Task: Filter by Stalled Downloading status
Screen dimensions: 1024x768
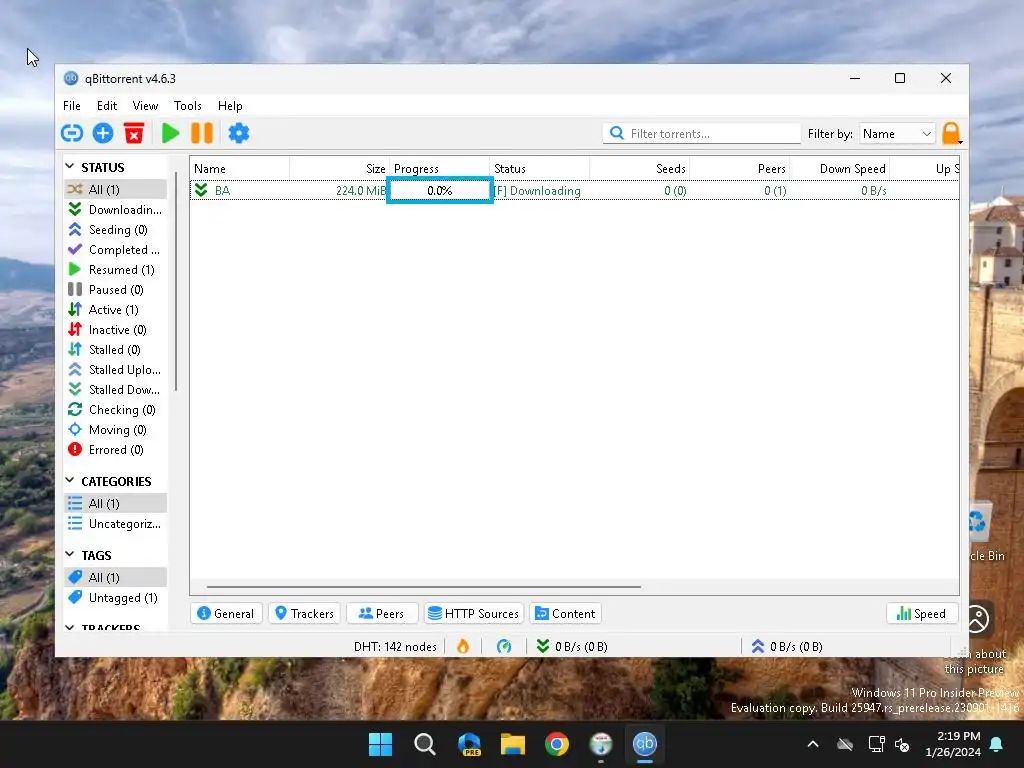Action: pos(115,390)
